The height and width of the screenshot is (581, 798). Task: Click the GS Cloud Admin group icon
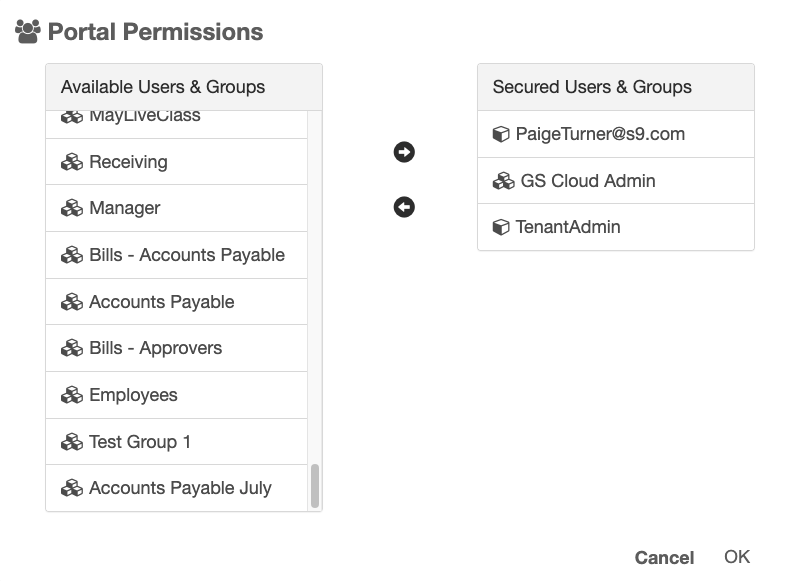tap(503, 181)
